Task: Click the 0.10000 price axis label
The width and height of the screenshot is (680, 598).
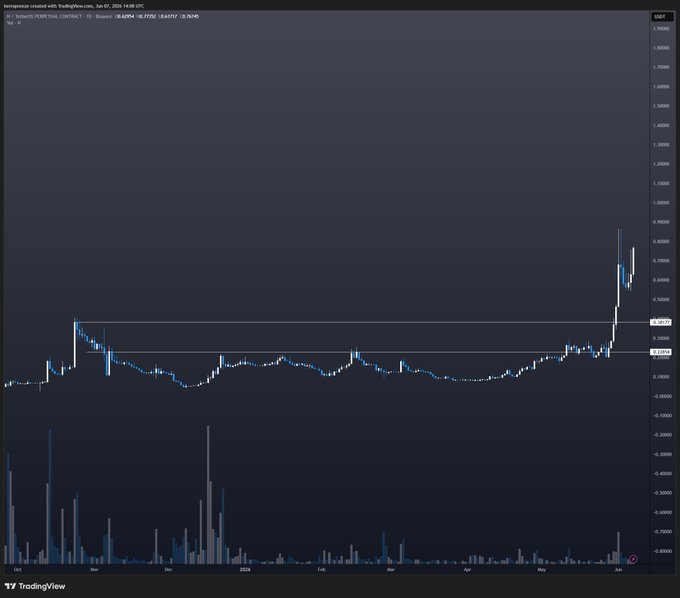Action: tap(661, 376)
